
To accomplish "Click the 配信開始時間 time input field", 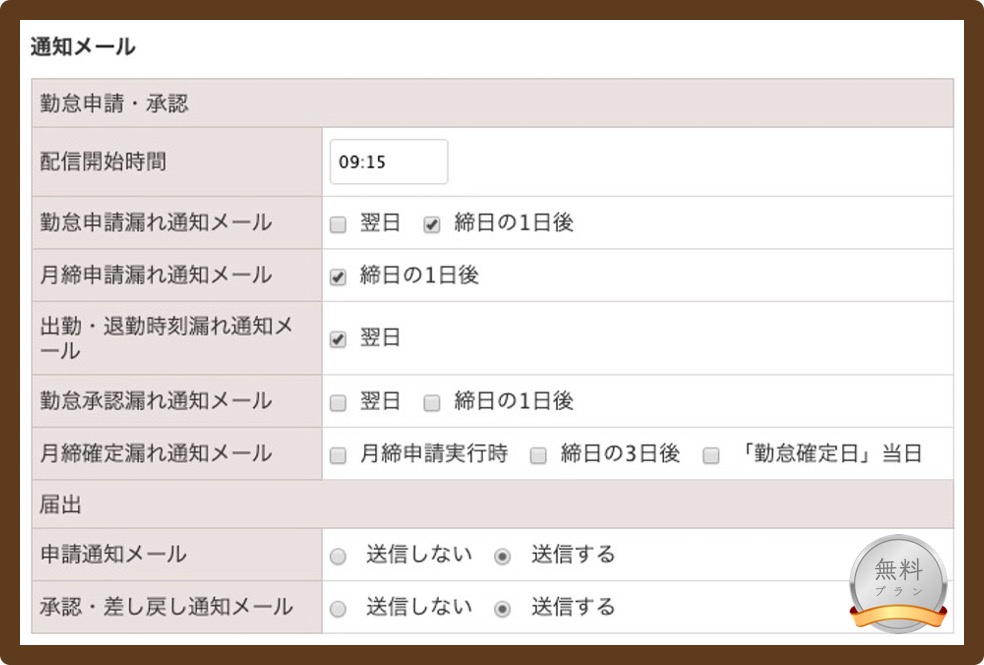I will [388, 162].
